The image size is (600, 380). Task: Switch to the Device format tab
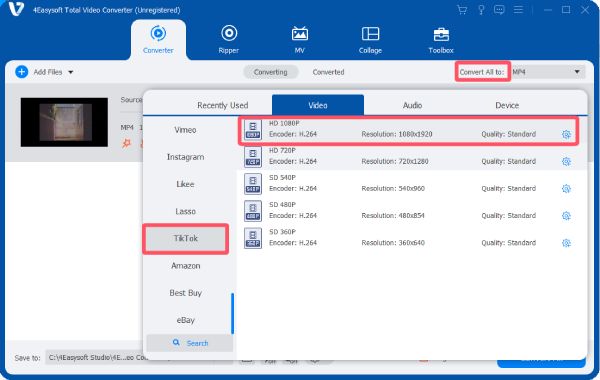click(x=507, y=105)
